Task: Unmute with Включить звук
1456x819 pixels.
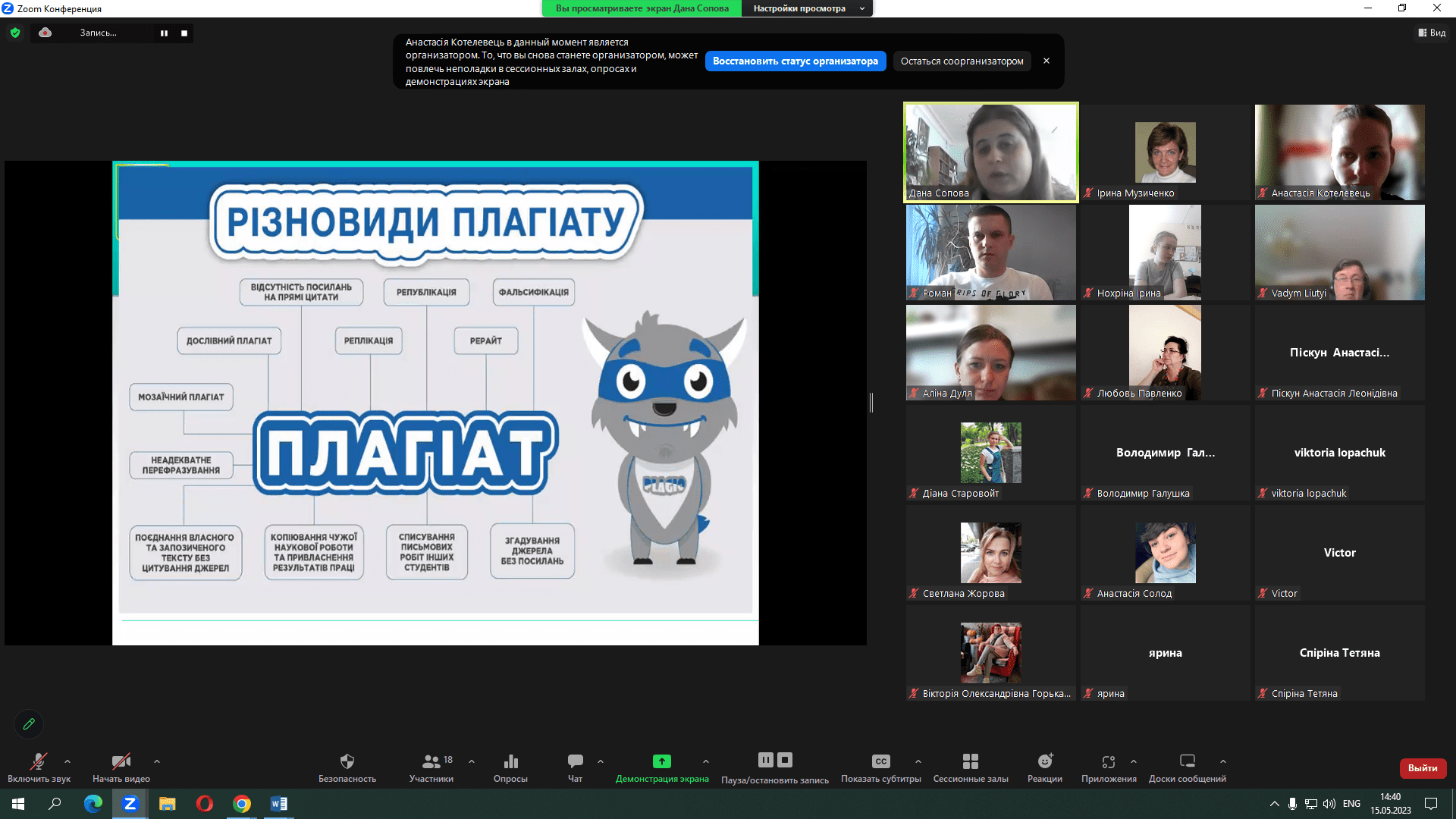Action: tap(38, 767)
